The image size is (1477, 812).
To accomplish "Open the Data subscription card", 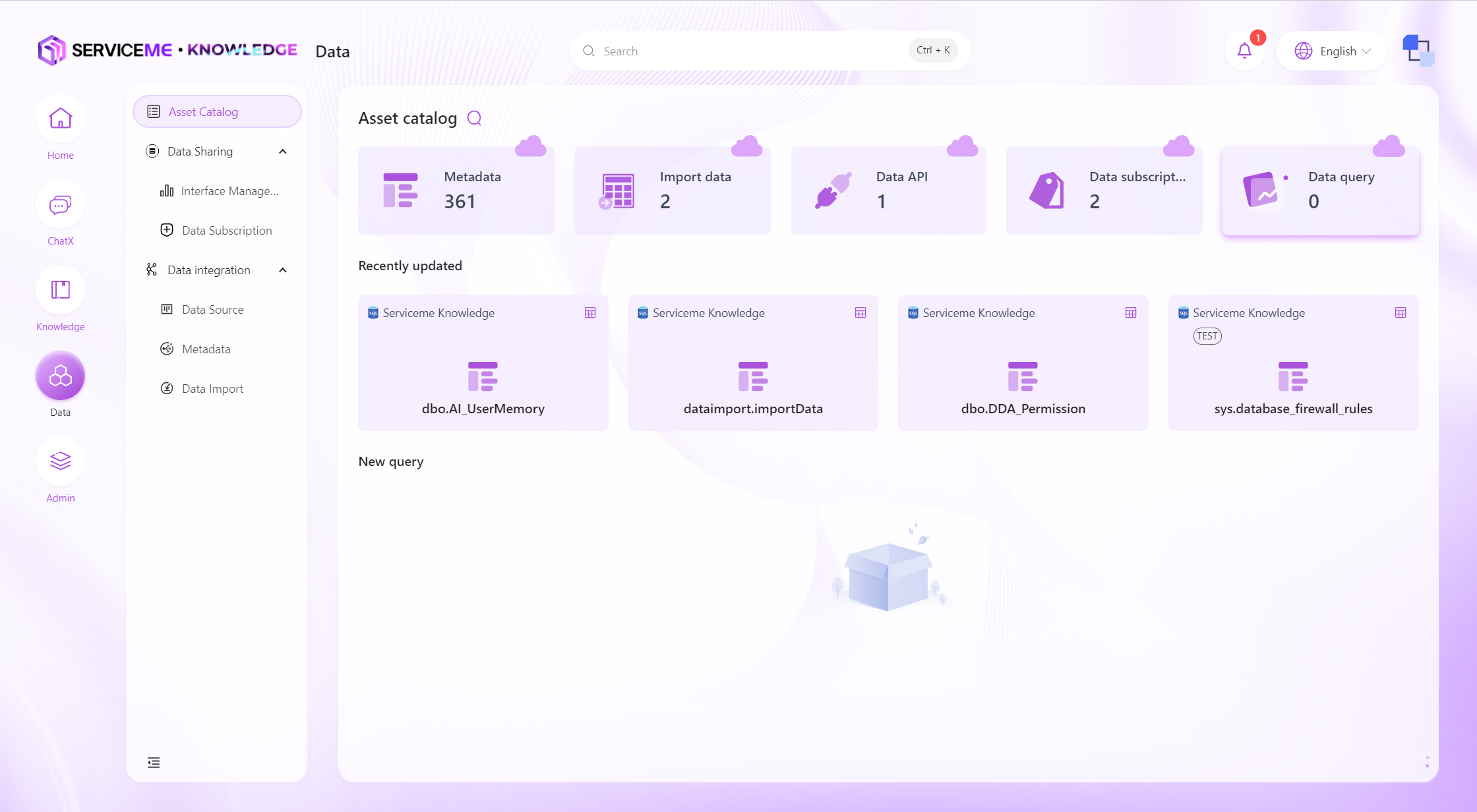I will (x=1104, y=190).
